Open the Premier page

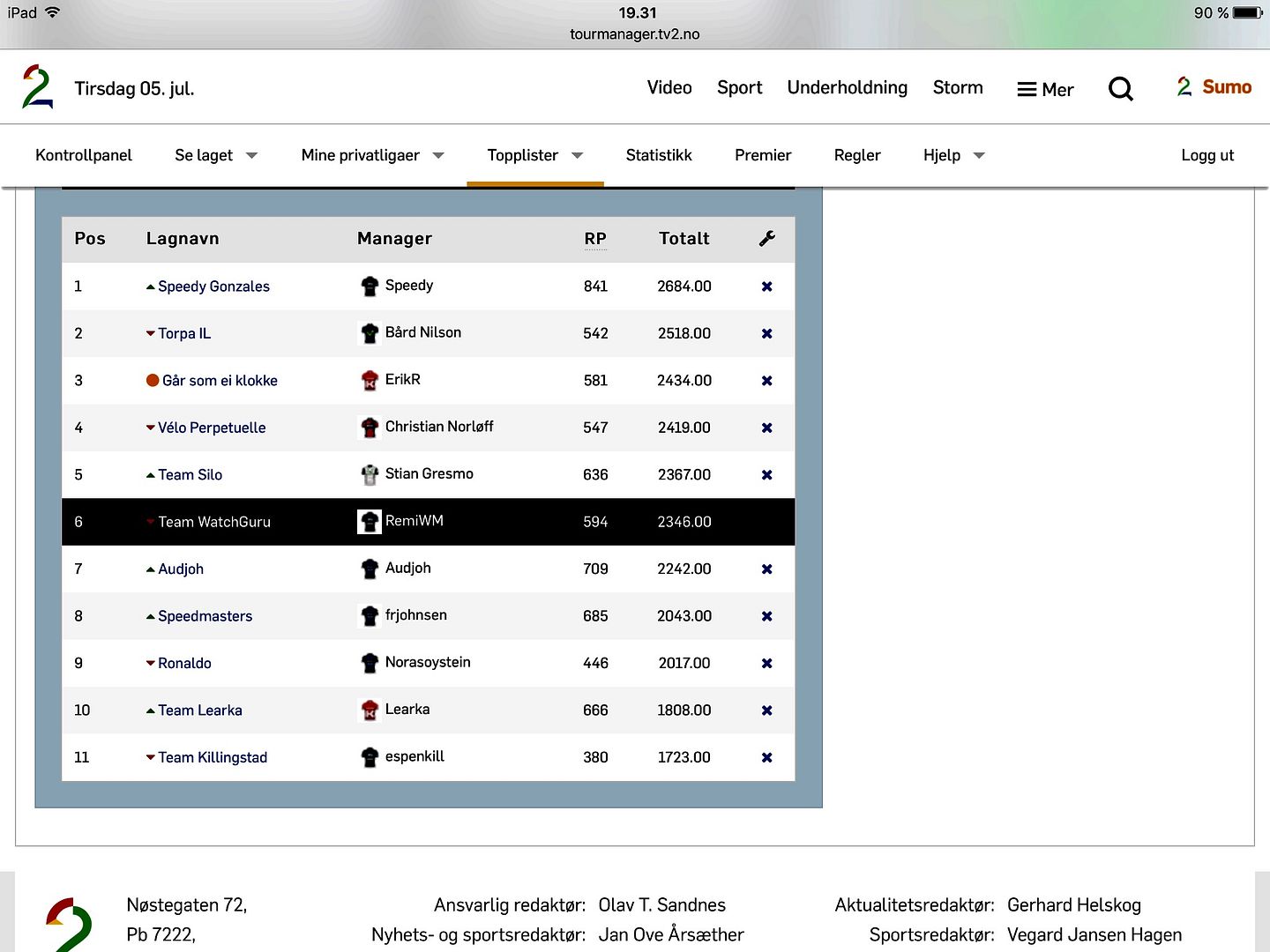[x=763, y=155]
